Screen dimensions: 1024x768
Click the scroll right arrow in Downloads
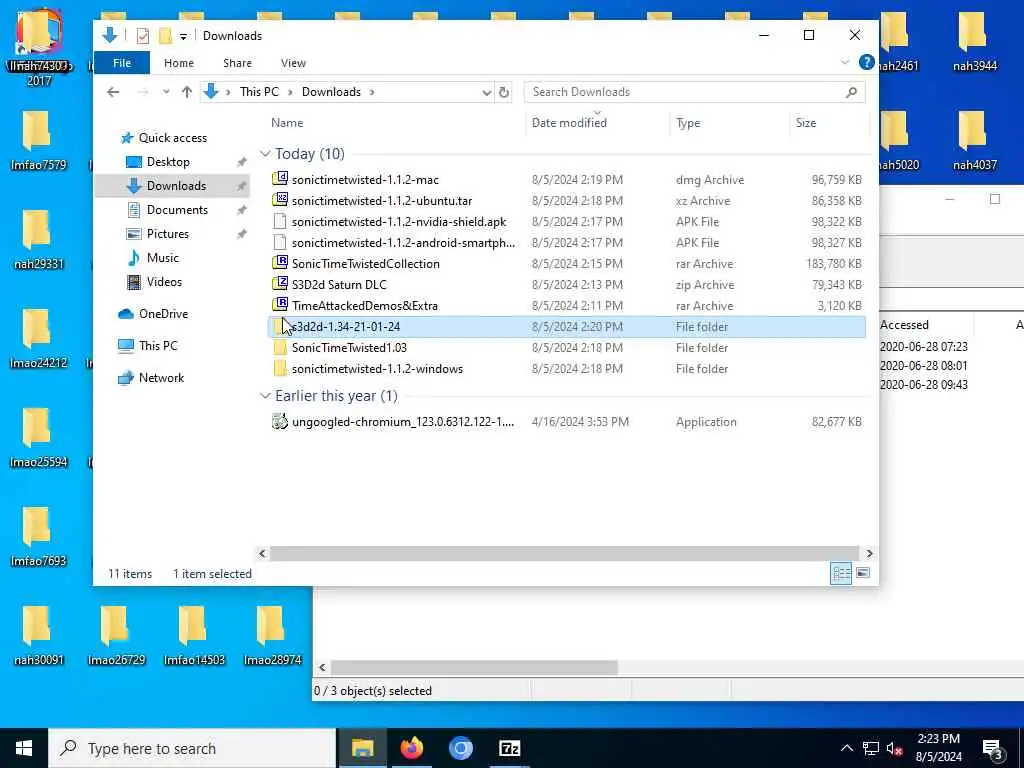(x=869, y=553)
